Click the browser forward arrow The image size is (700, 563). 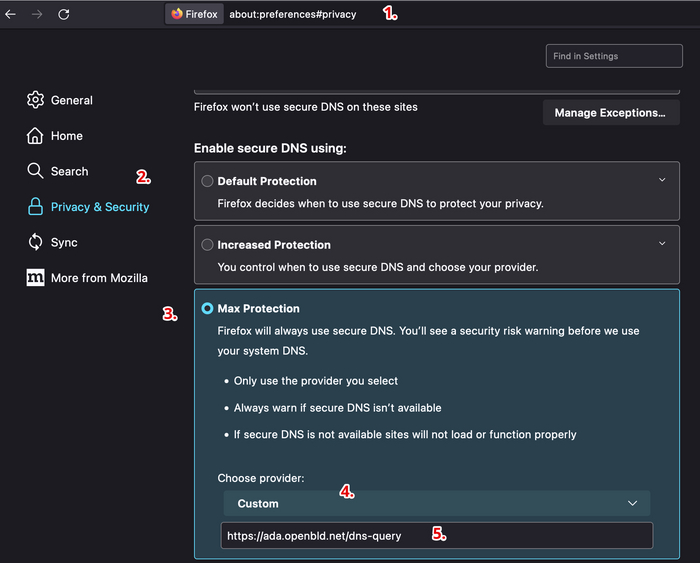tap(37, 14)
